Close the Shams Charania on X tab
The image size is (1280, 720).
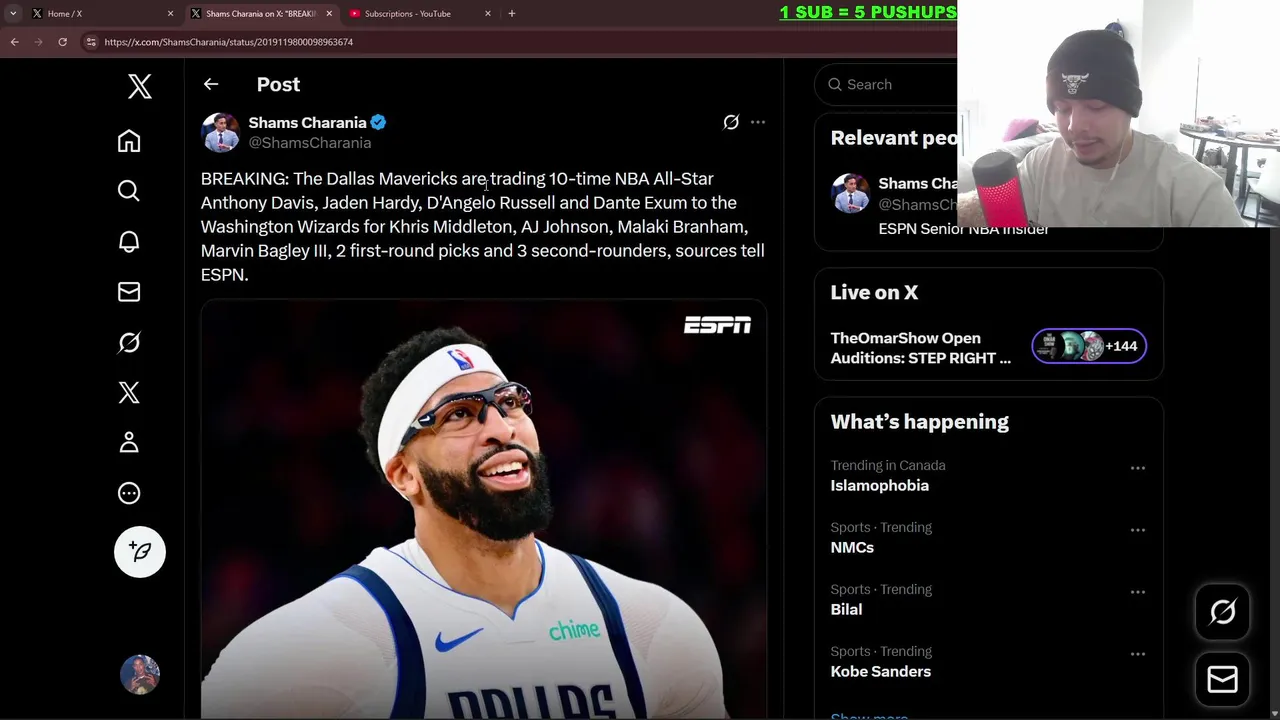point(329,13)
